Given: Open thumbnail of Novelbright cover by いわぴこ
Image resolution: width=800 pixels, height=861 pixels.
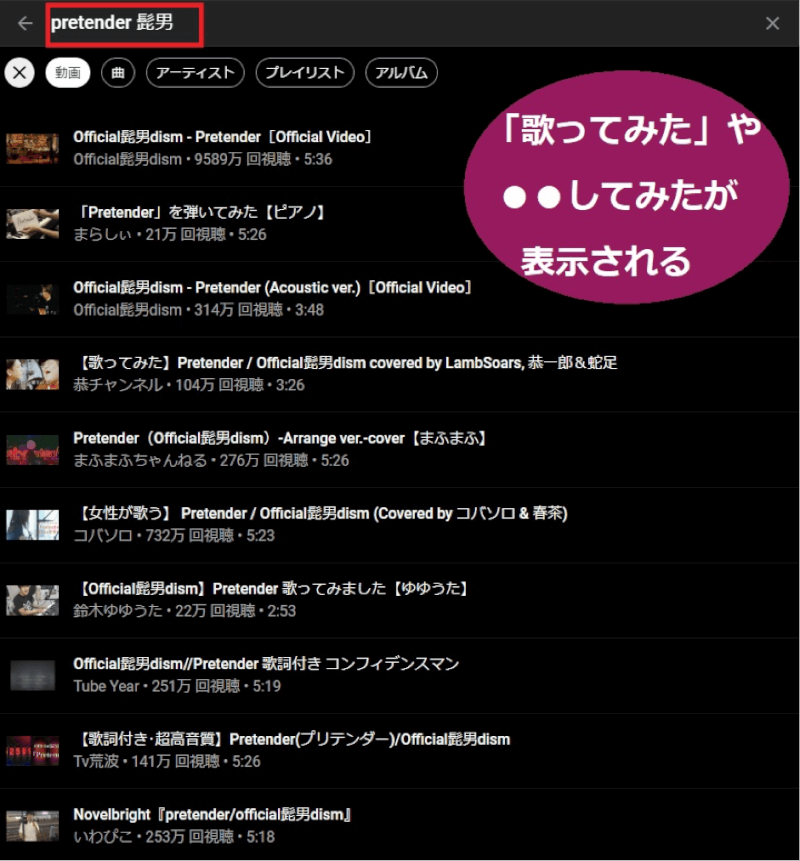Looking at the screenshot, I should coord(32,825).
